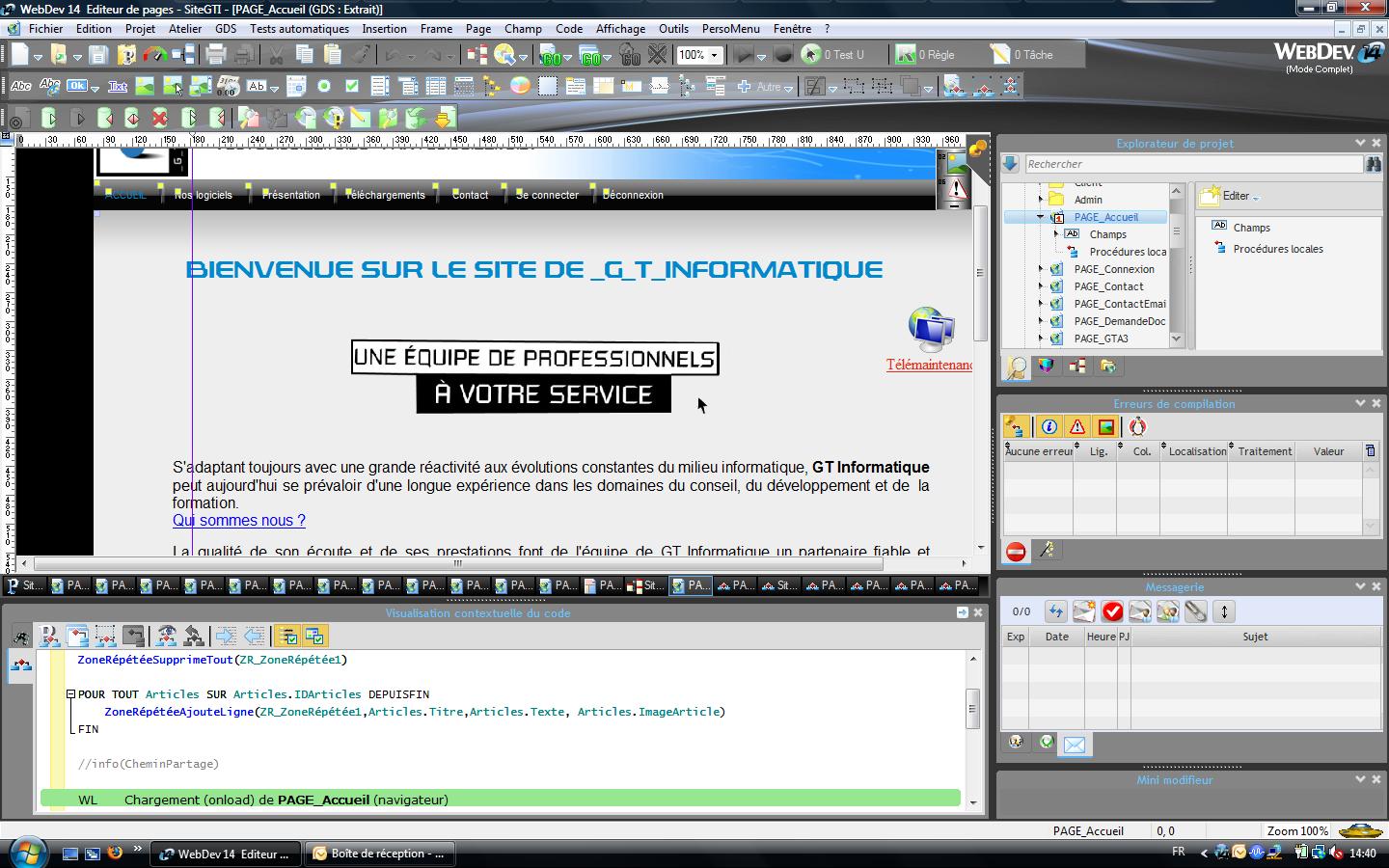
Task: Click the Qui sommes nous ? link
Action: 239,521
